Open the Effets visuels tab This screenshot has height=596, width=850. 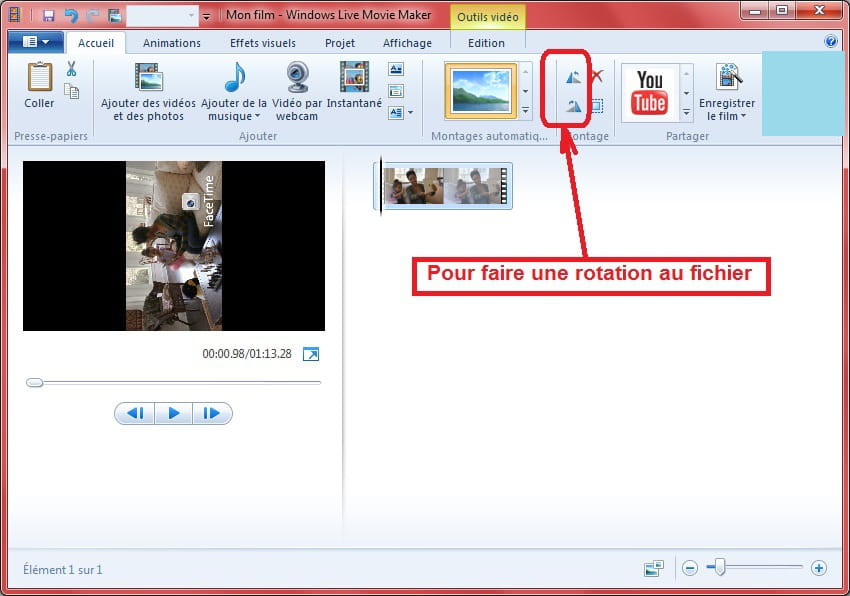(263, 43)
